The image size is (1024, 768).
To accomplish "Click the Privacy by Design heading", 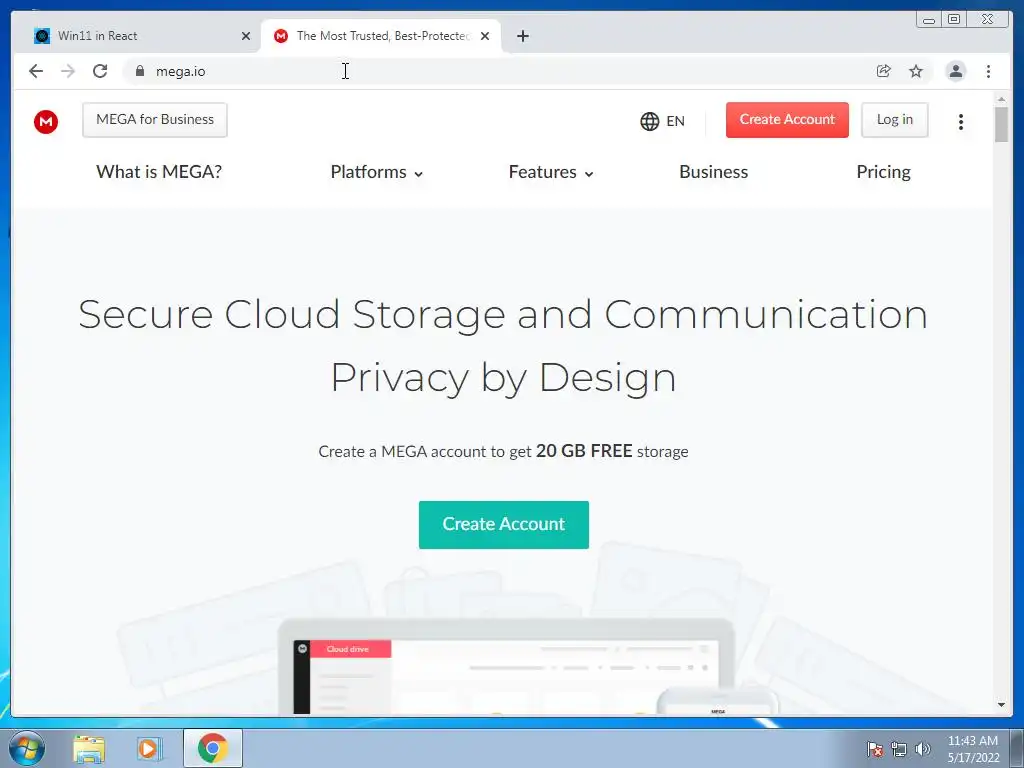I will point(503,377).
